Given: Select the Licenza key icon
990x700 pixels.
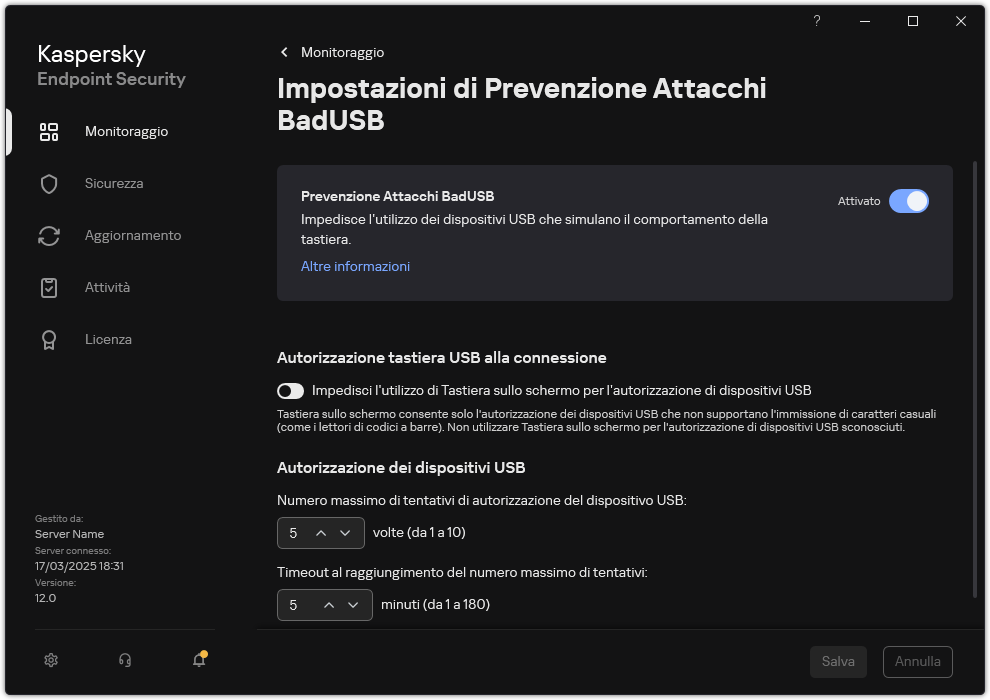Looking at the screenshot, I should (49, 339).
